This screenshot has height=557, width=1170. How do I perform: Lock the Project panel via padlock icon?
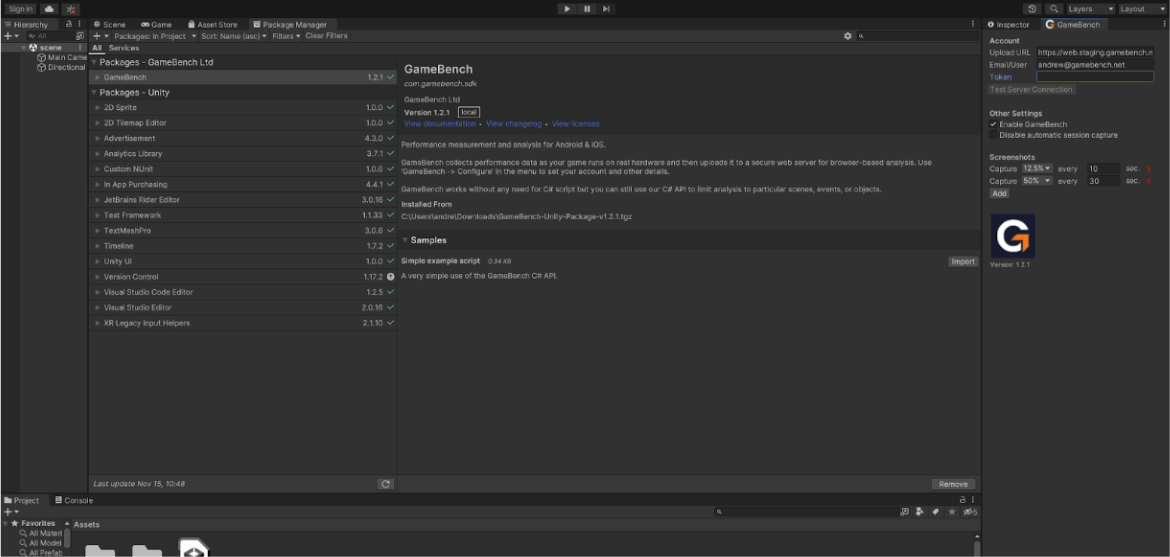(x=962, y=500)
